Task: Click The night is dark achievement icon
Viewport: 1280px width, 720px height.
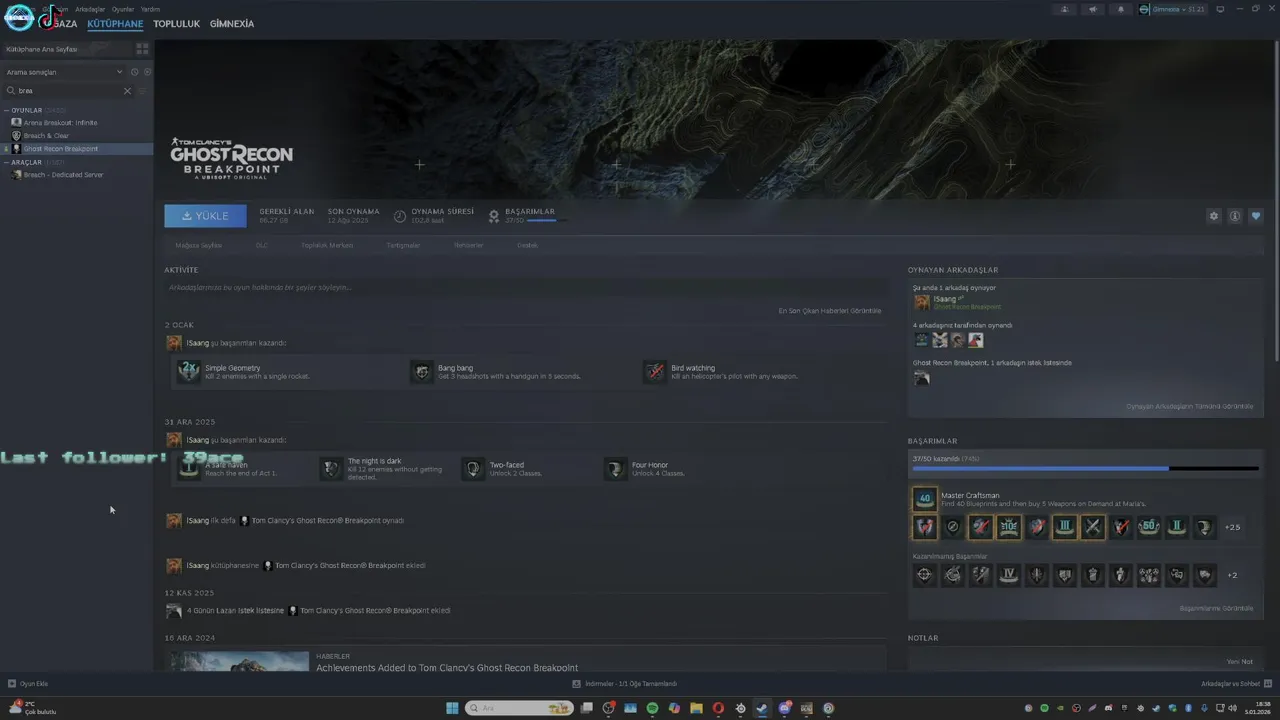Action: click(x=331, y=469)
